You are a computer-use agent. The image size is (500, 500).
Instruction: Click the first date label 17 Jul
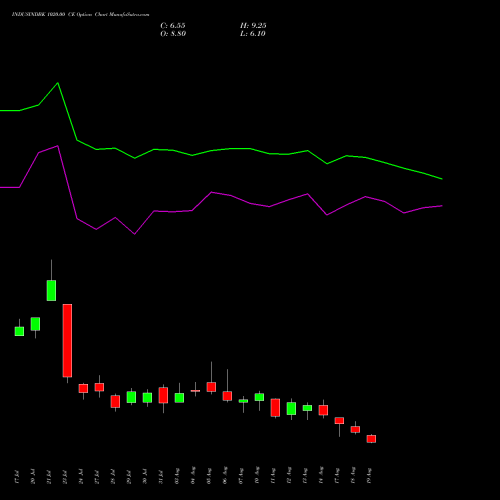pyautogui.click(x=17, y=477)
